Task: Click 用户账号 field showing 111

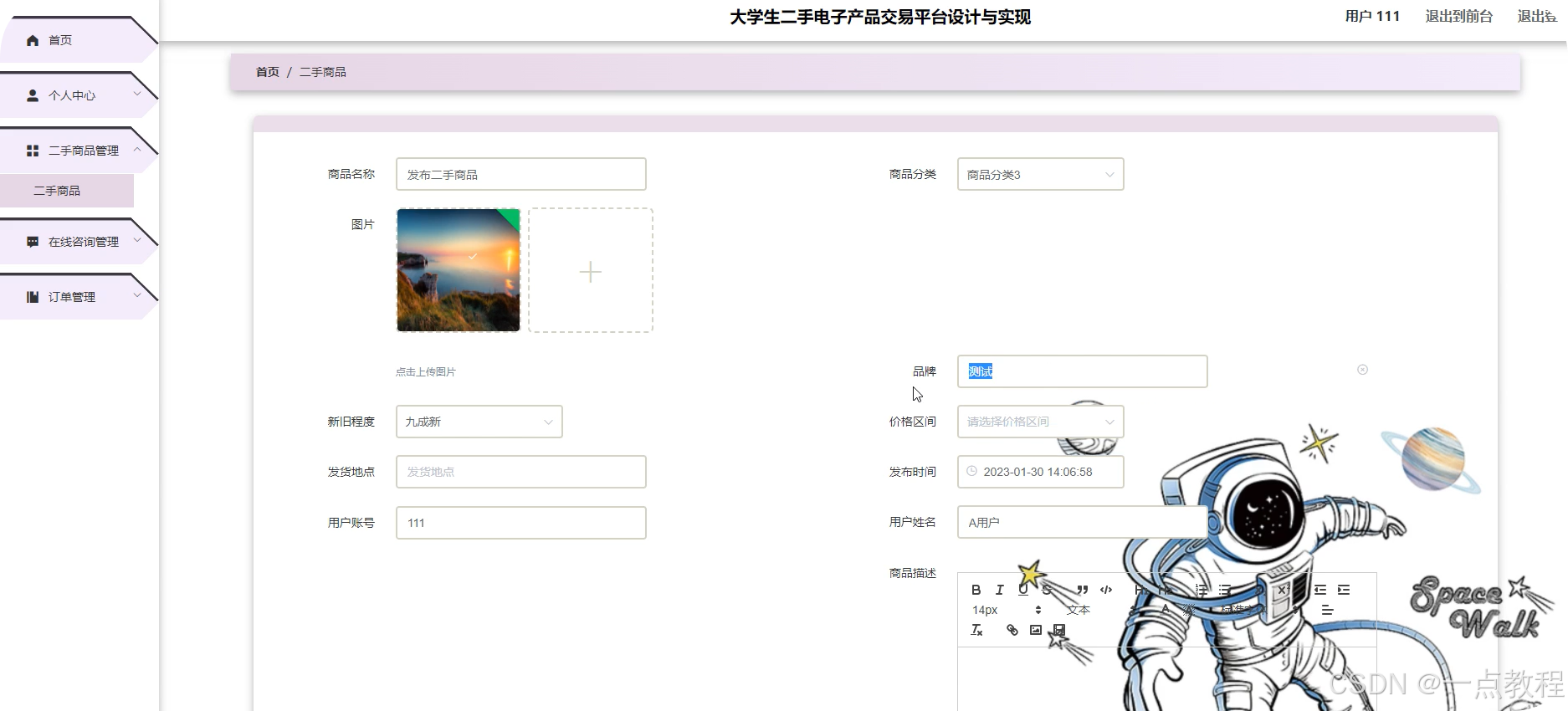Action: [520, 523]
